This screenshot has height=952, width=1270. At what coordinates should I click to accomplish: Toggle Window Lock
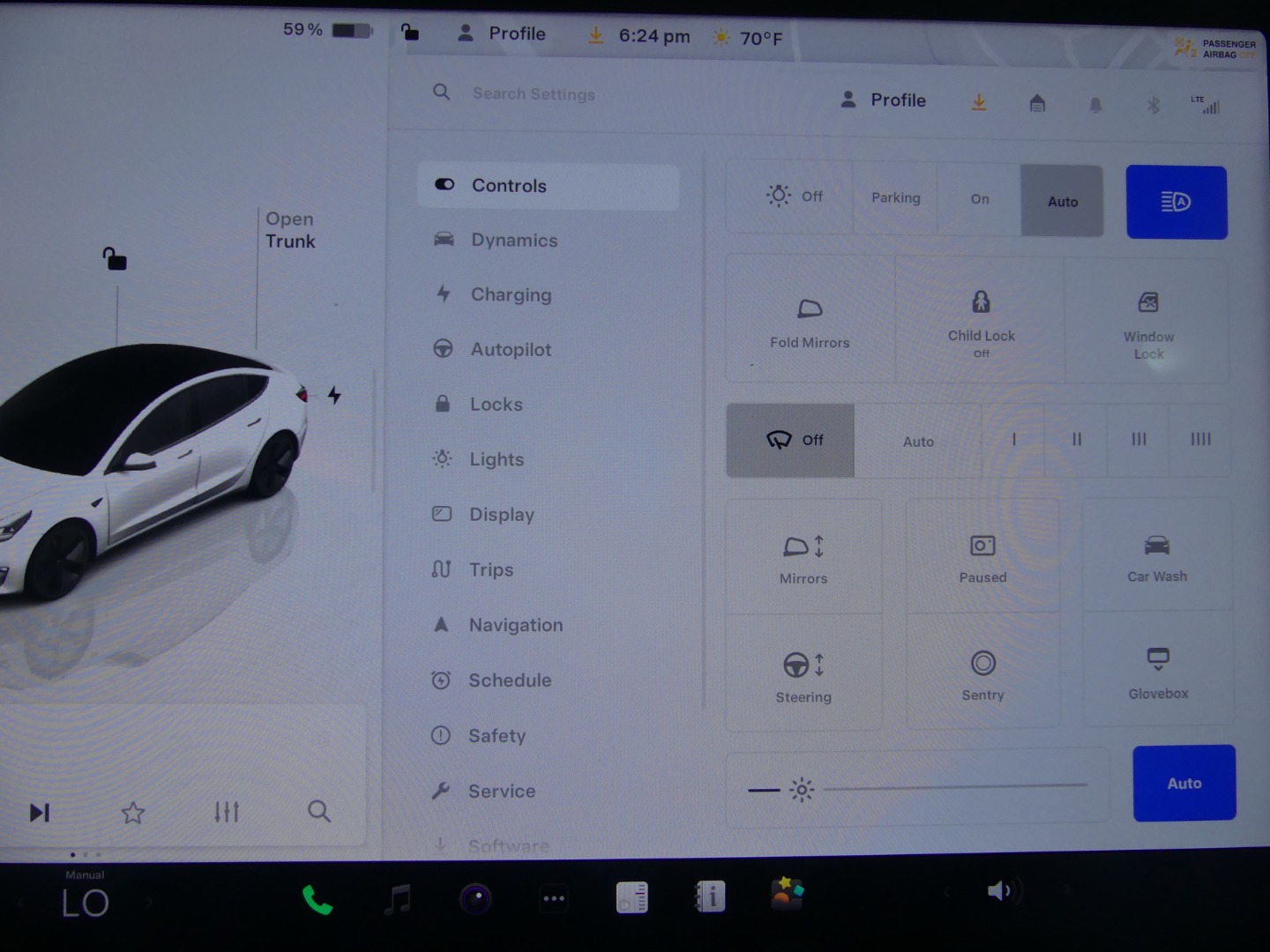1148,321
